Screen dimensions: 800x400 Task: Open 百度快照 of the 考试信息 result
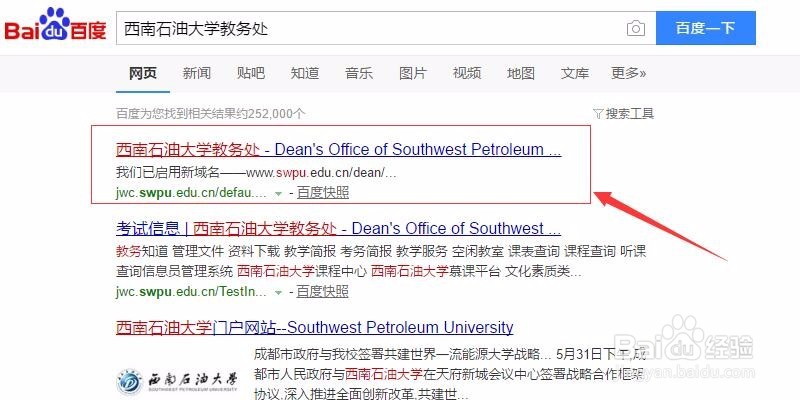[x=322, y=292]
